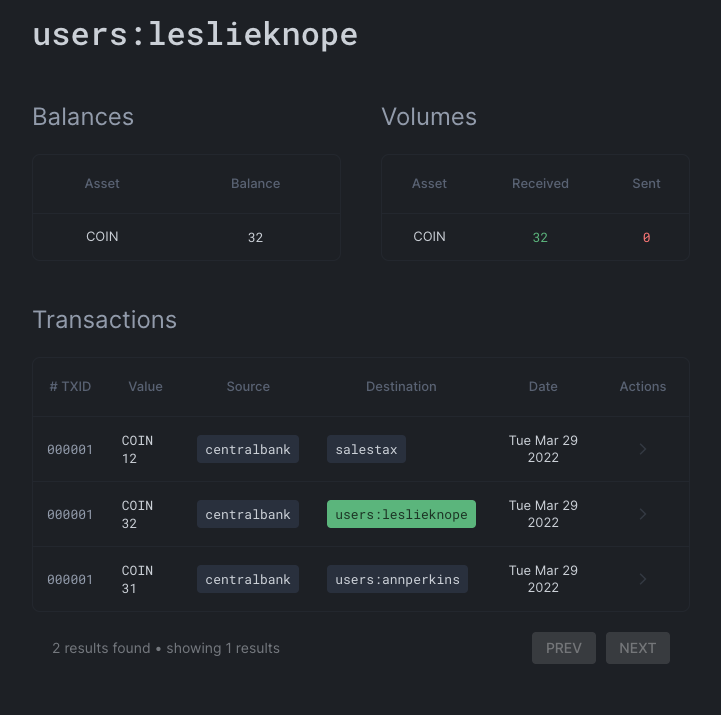Select the green users:leslieknope destination tag
The height and width of the screenshot is (715, 721).
[401, 515]
